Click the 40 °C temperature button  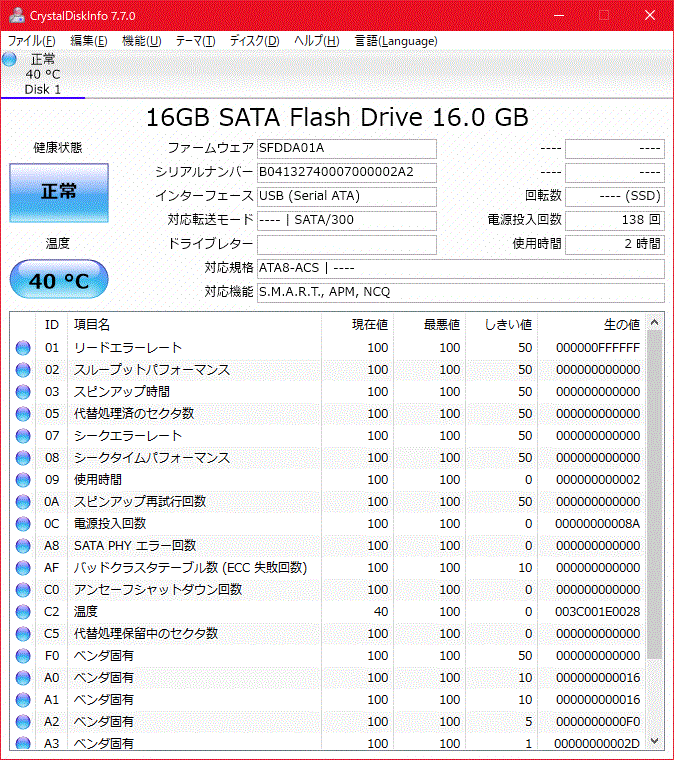pyautogui.click(x=59, y=281)
